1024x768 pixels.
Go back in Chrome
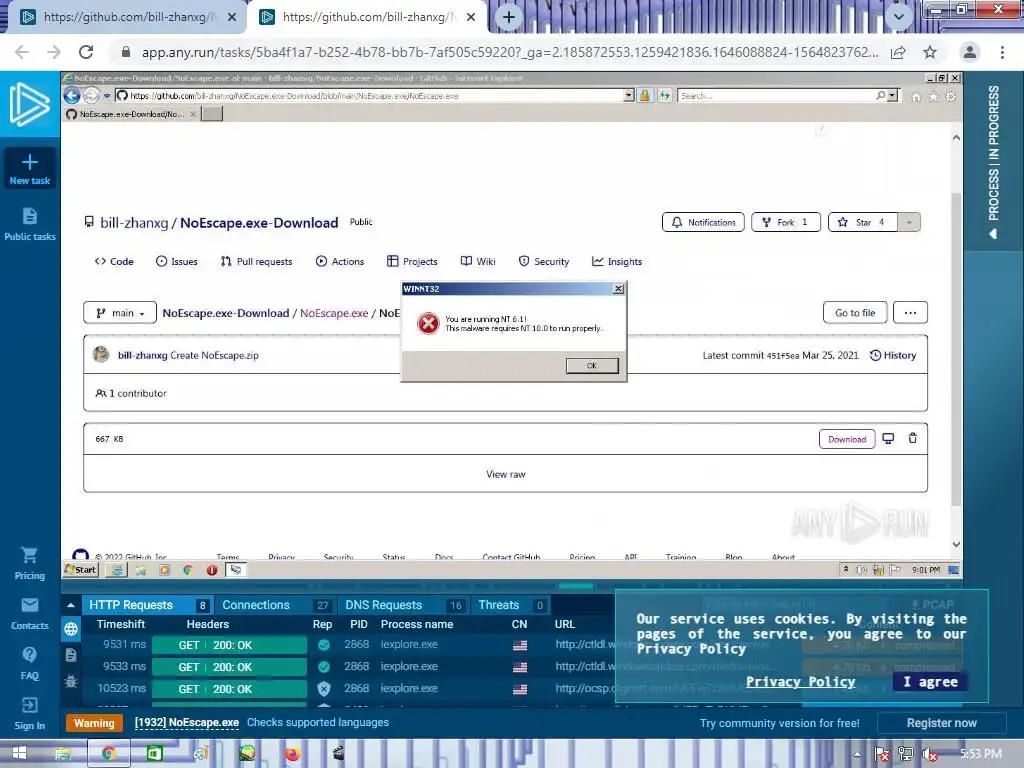(22, 52)
